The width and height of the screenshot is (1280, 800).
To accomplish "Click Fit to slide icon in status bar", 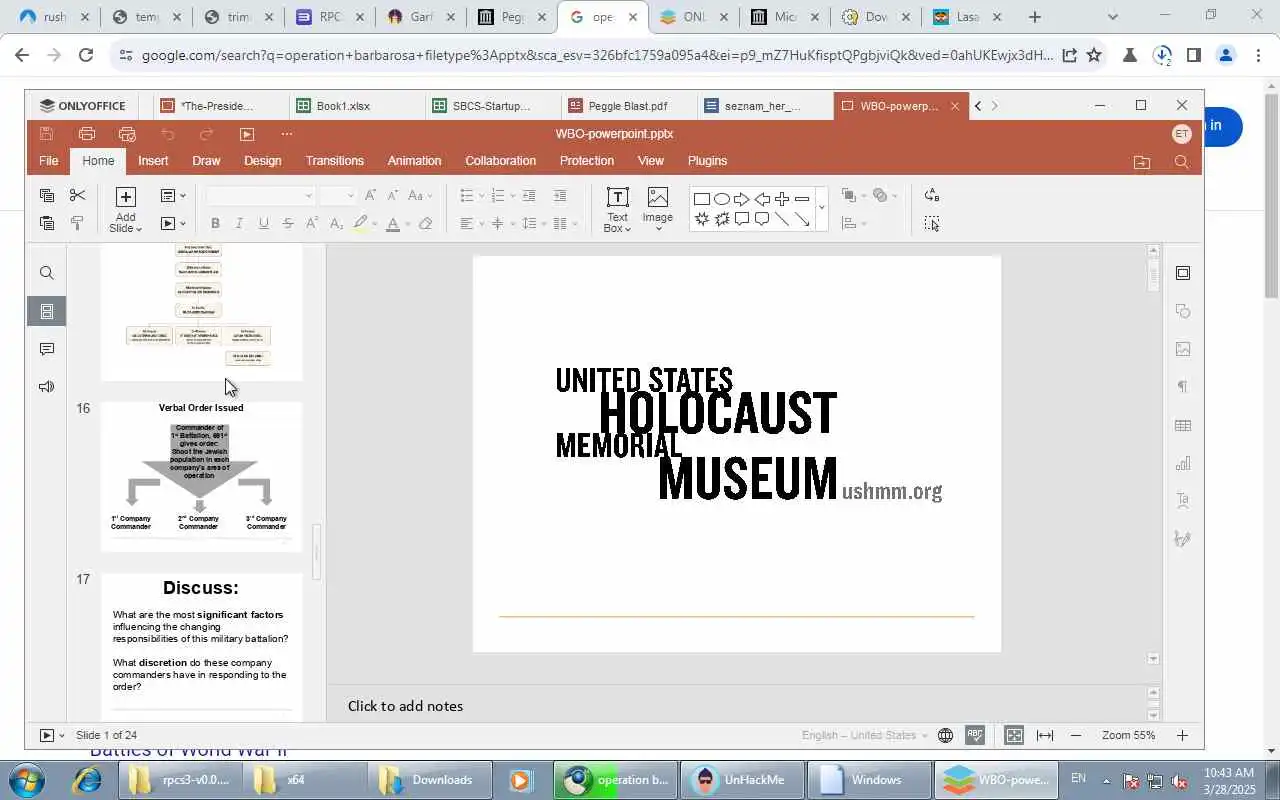I will pos(1014,735).
